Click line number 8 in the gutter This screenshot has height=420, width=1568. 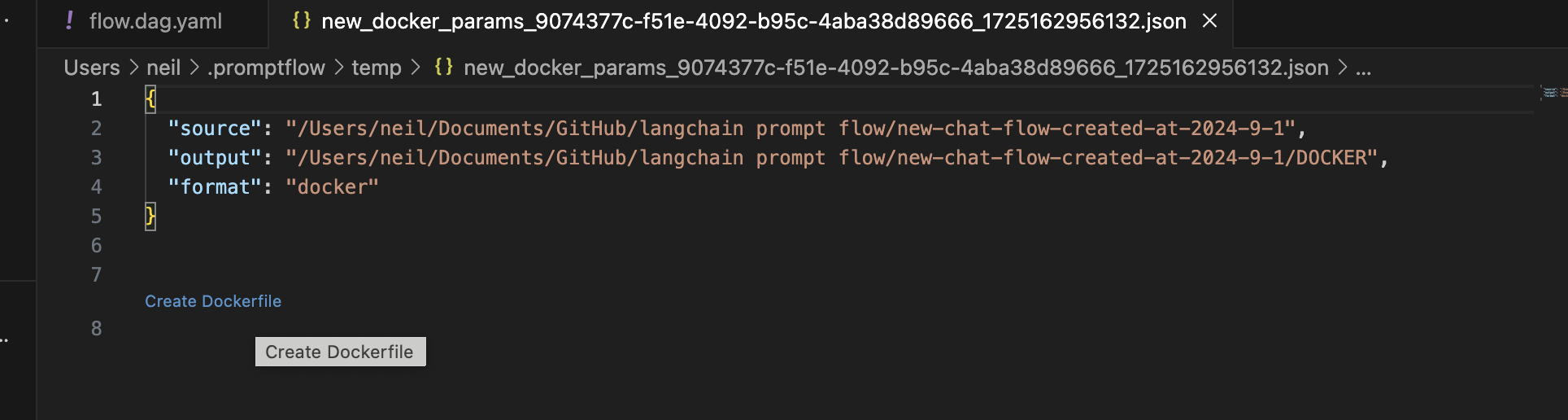coord(96,329)
